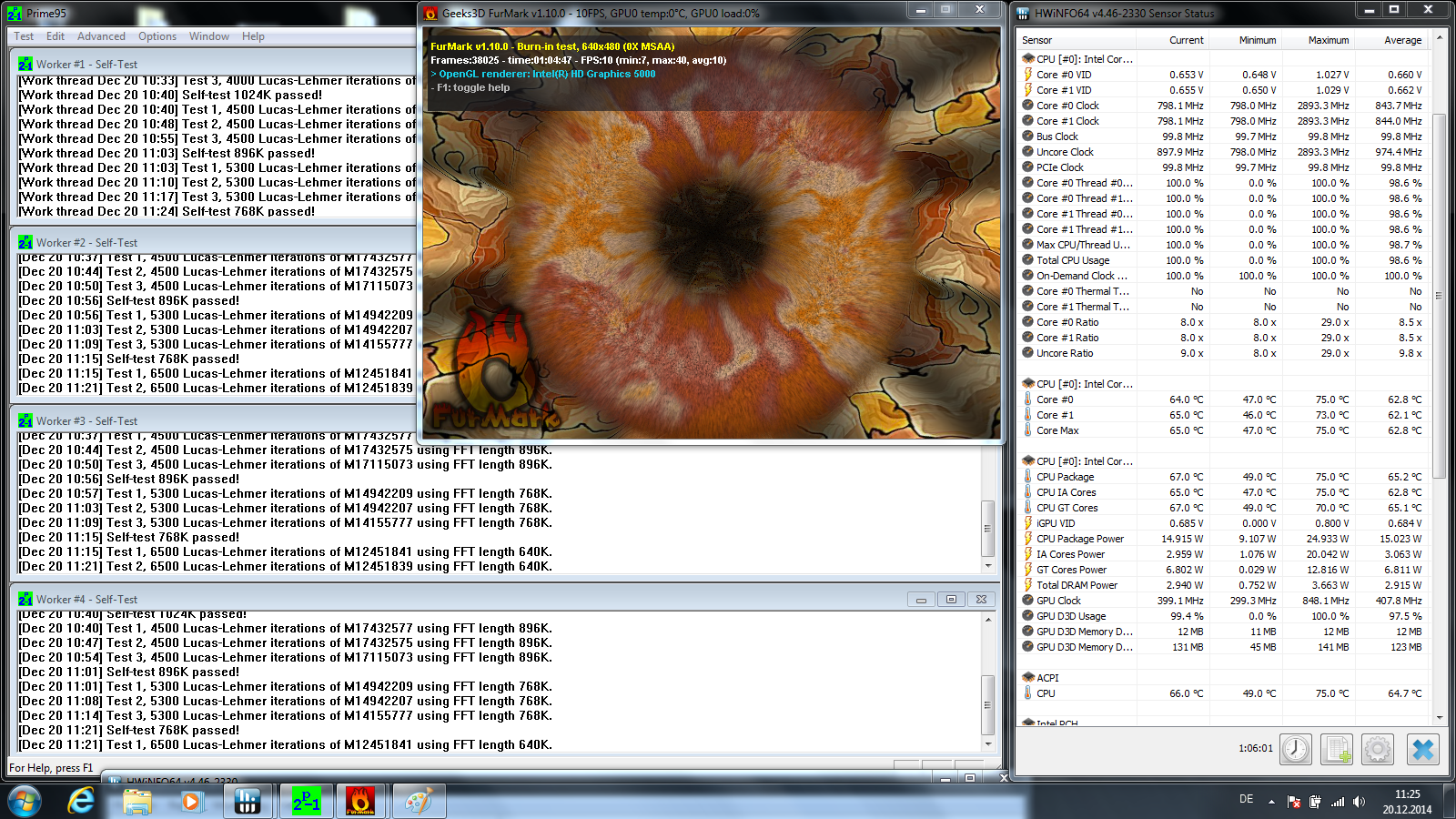Screen dimensions: 1456x819
Task: Click the 1:06:01 elapsed timer in HWiNFO
Action: 1256,748
